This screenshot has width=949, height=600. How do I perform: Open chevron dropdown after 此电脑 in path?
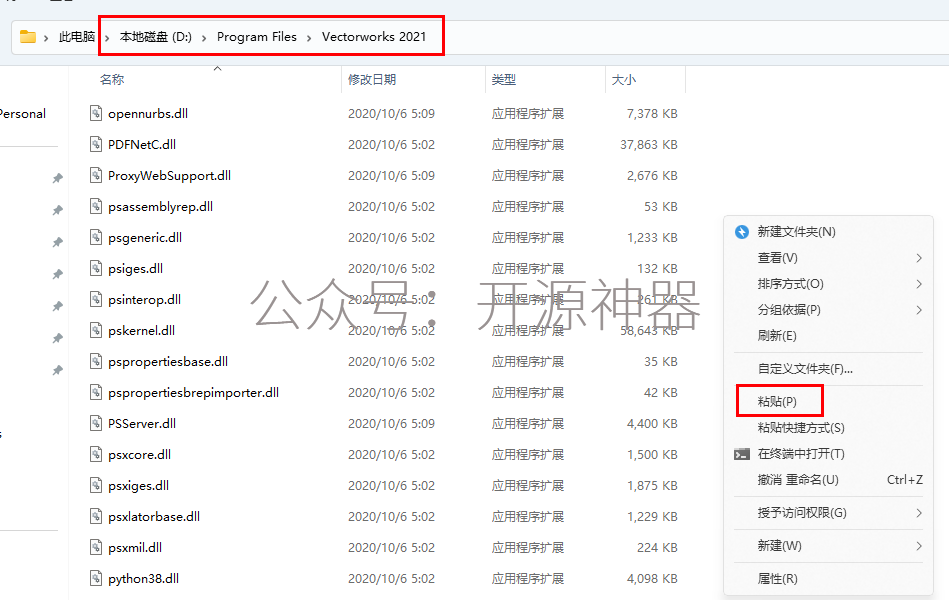pyautogui.click(x=107, y=38)
